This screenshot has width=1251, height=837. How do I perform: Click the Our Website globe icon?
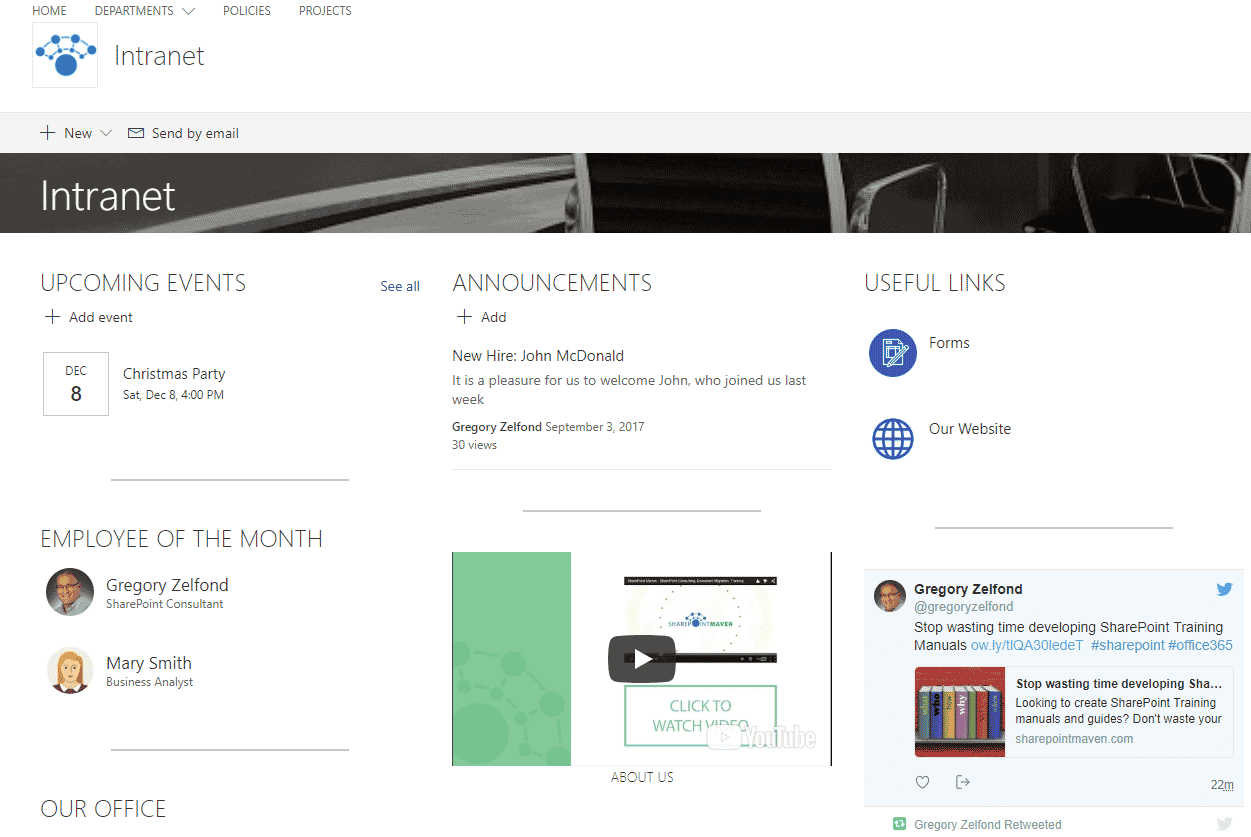pos(892,438)
